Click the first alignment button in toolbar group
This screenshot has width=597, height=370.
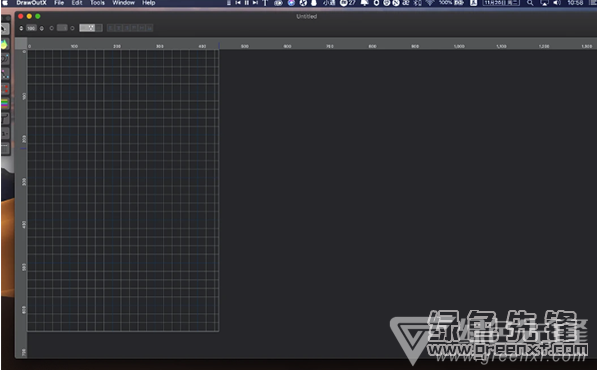111,28
